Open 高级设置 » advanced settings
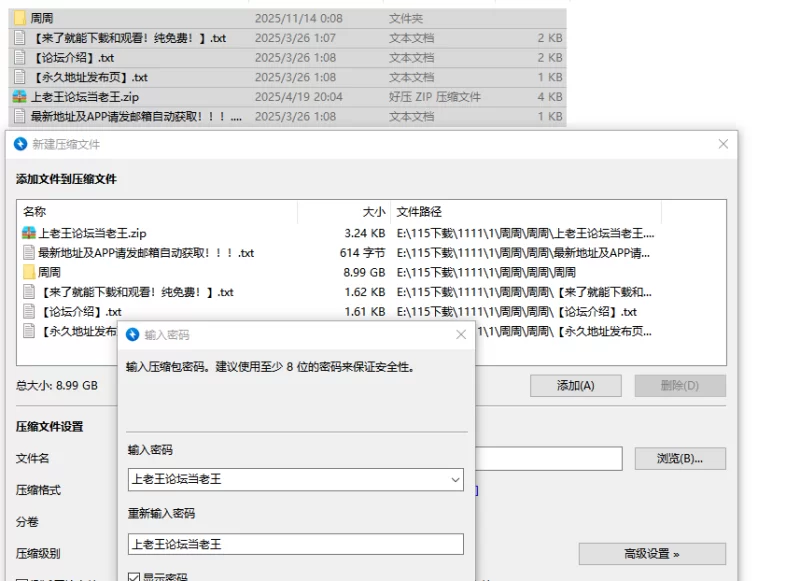Image resolution: width=800 pixels, height=581 pixels. 652,554
